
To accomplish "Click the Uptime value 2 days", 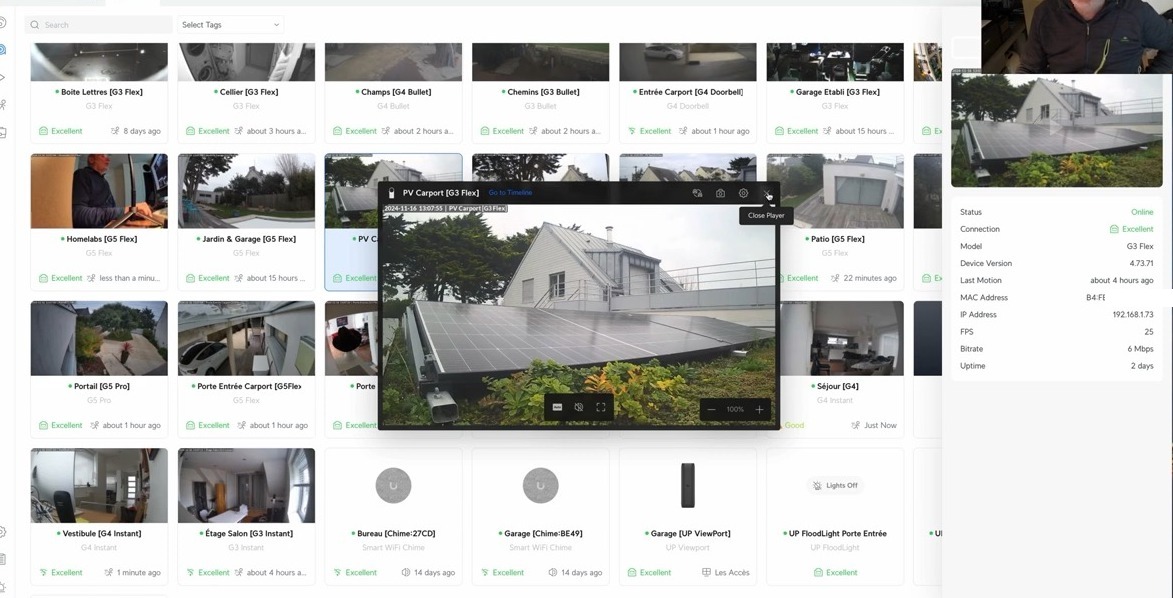I will pyautogui.click(x=1142, y=366).
